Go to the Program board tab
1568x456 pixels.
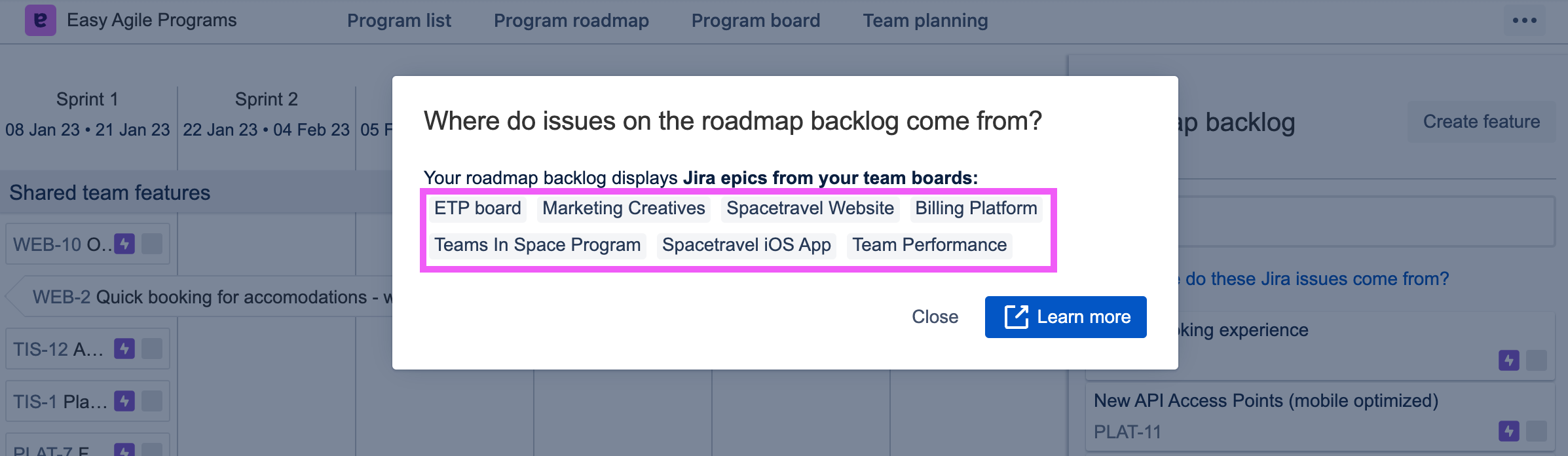tap(756, 21)
